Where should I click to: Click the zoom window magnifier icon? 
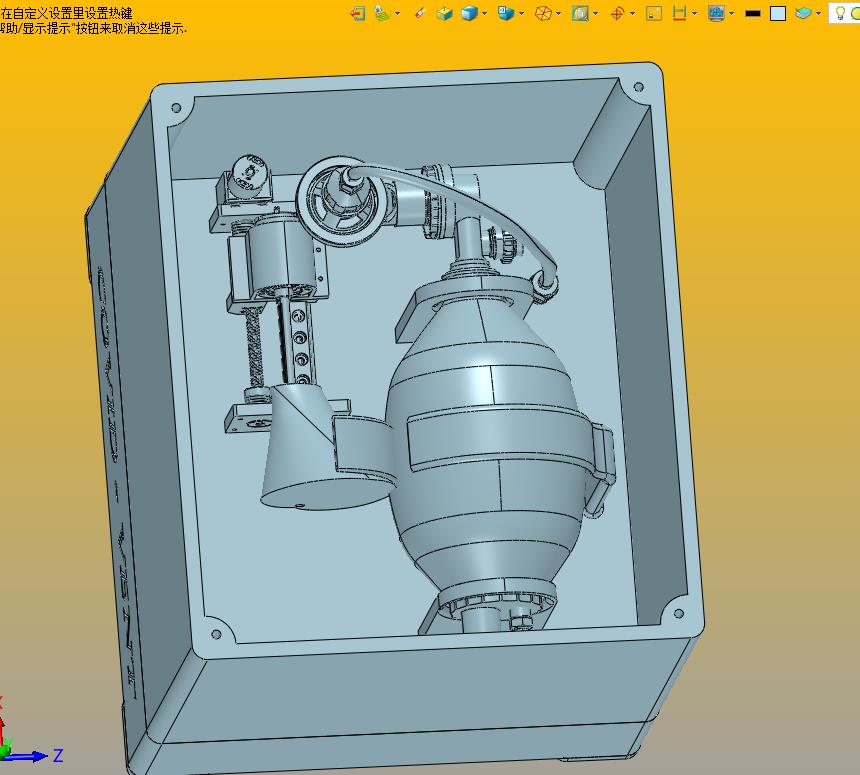[x=580, y=13]
